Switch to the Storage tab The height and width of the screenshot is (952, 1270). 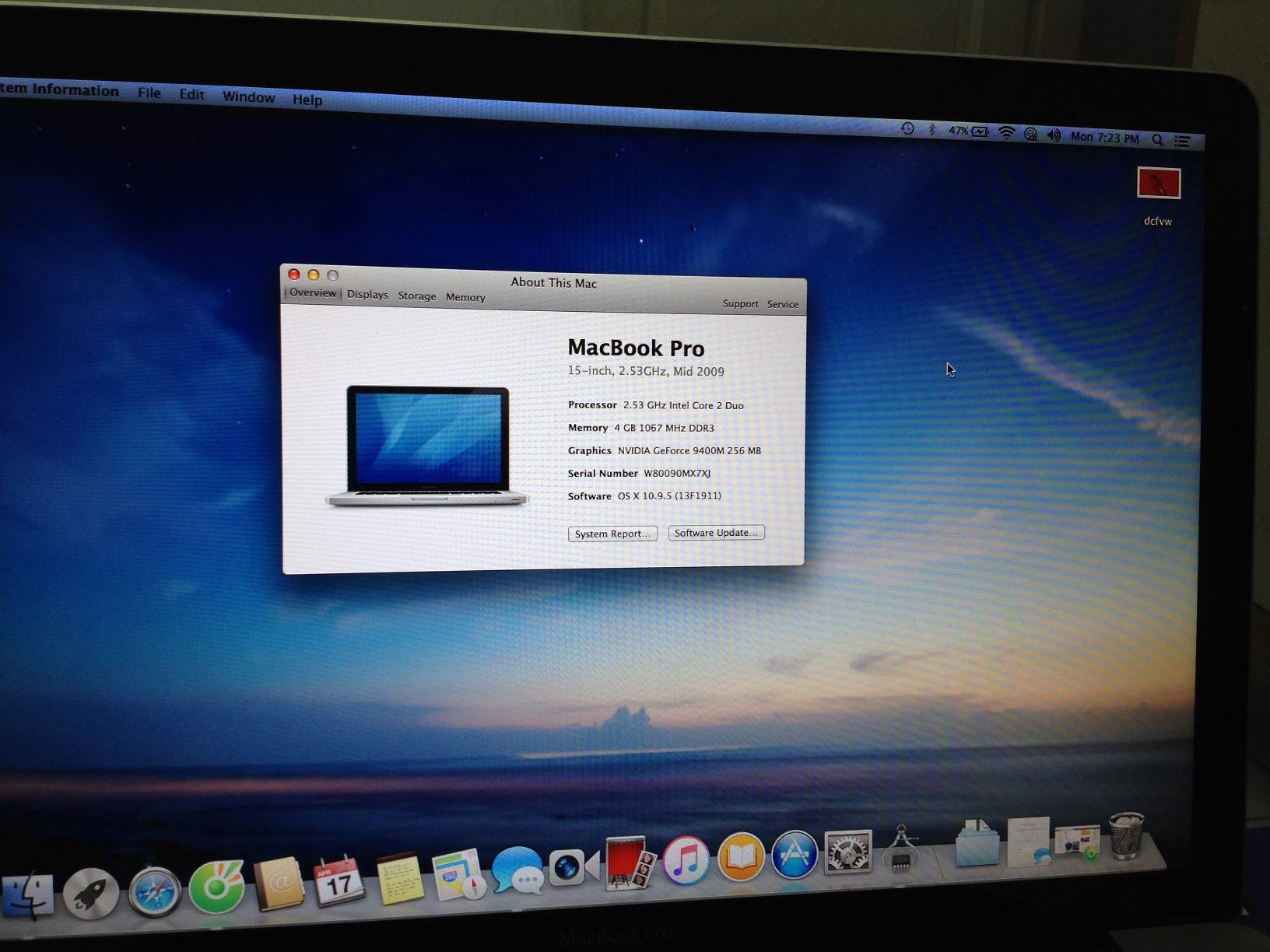417,296
